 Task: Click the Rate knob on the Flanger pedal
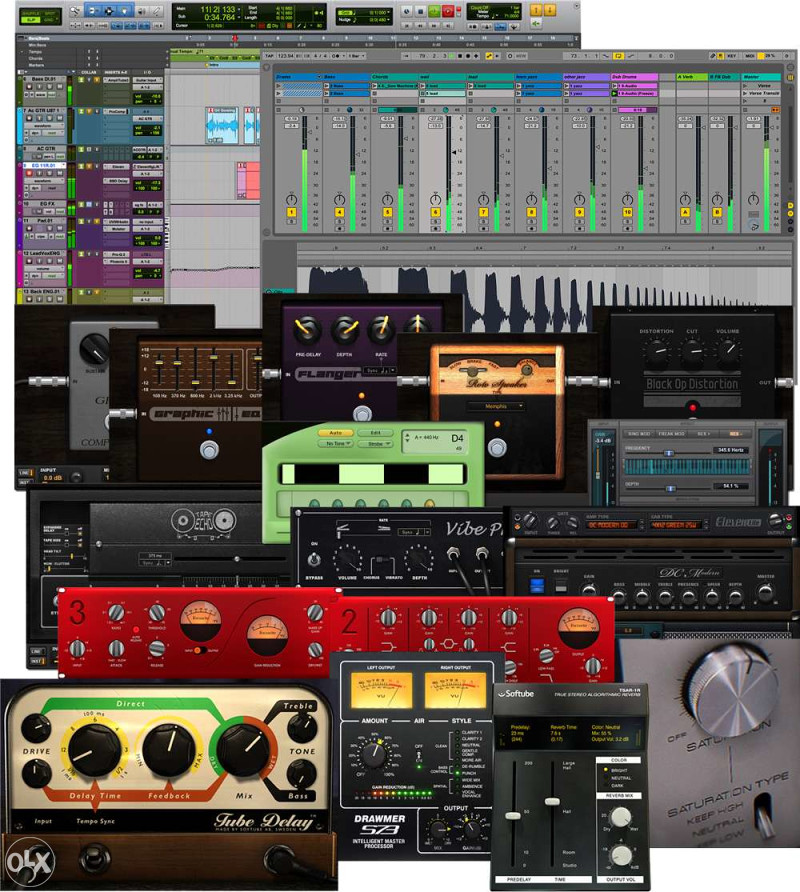point(381,330)
